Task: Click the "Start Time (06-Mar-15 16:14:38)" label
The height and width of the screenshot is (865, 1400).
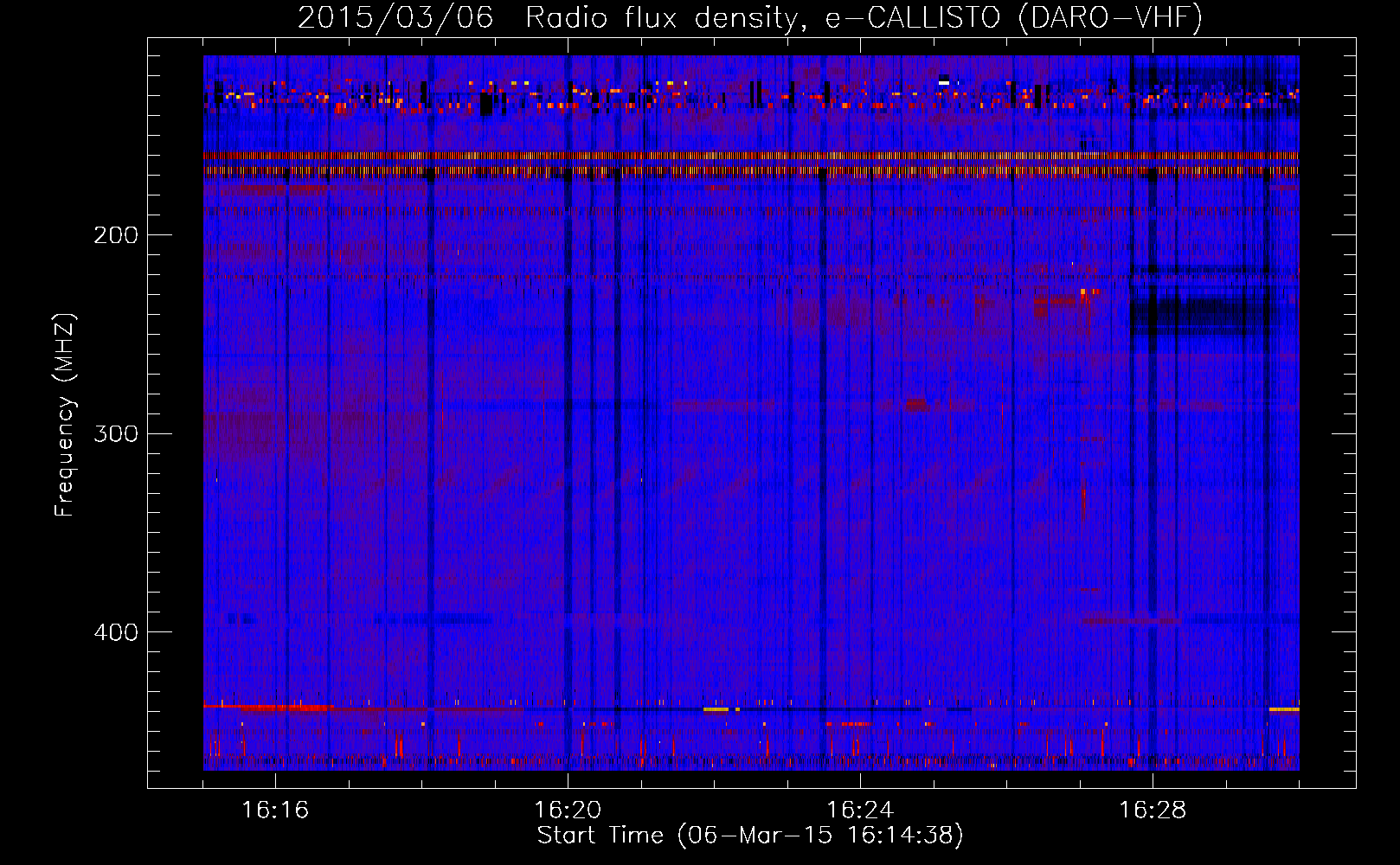Action: tap(750, 836)
